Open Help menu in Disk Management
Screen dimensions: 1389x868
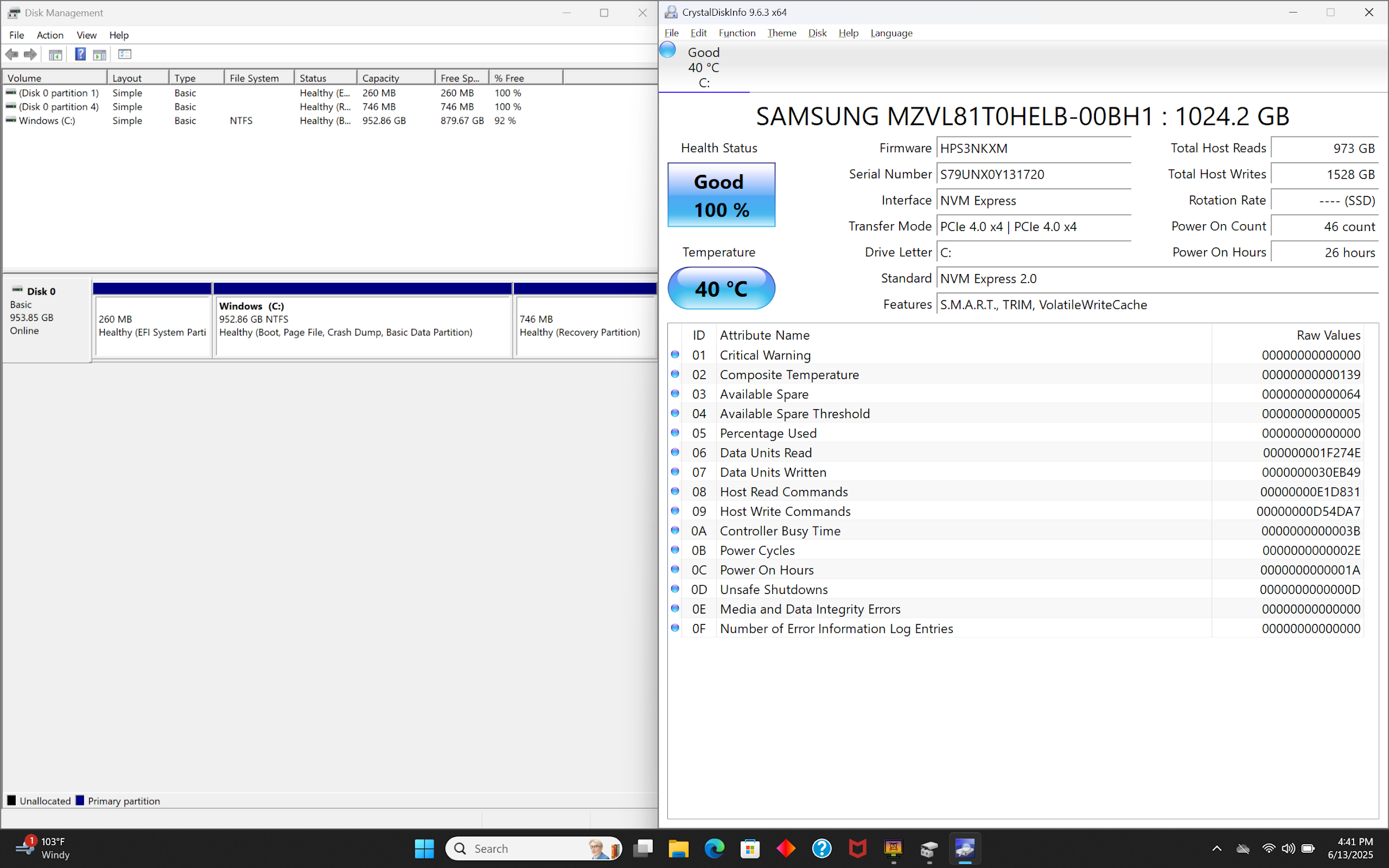pyautogui.click(x=119, y=35)
